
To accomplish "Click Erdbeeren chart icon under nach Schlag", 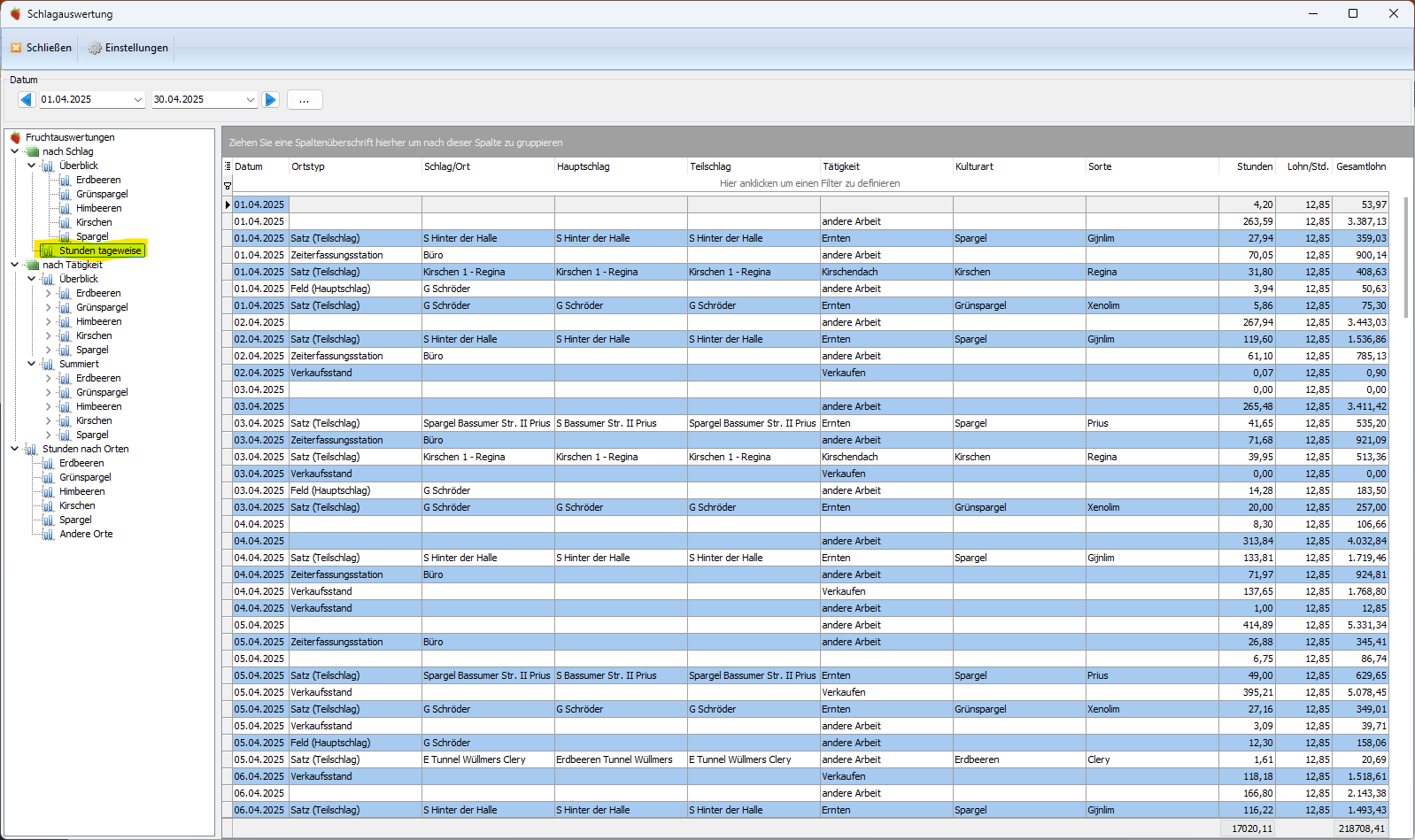I will pyautogui.click(x=66, y=180).
